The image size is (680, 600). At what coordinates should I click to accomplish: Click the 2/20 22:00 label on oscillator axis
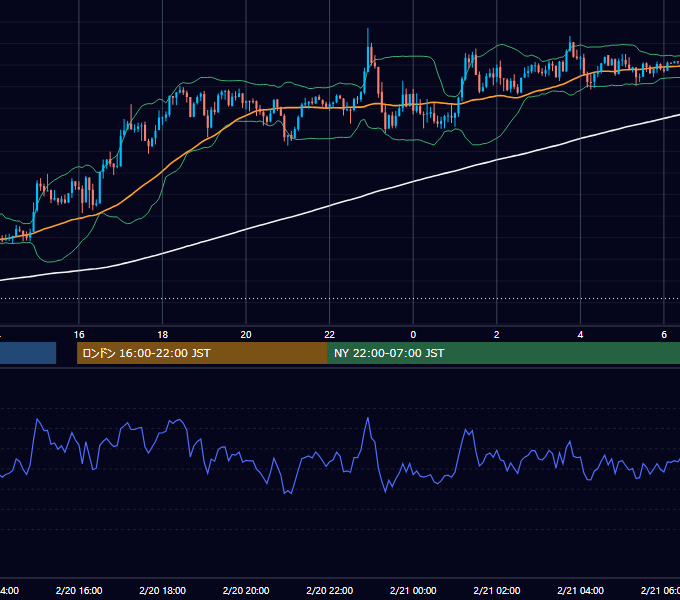[330, 590]
